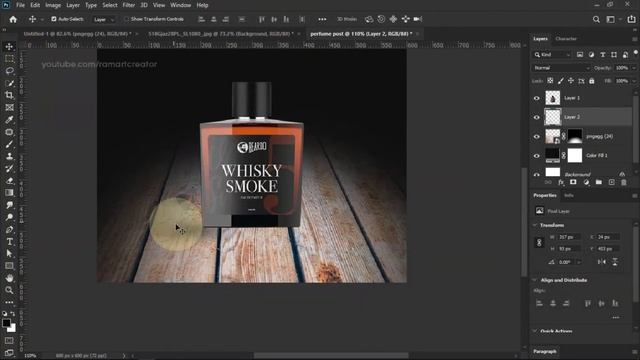640x360 pixels.
Task: Open the Window menu
Action: coord(180,5)
